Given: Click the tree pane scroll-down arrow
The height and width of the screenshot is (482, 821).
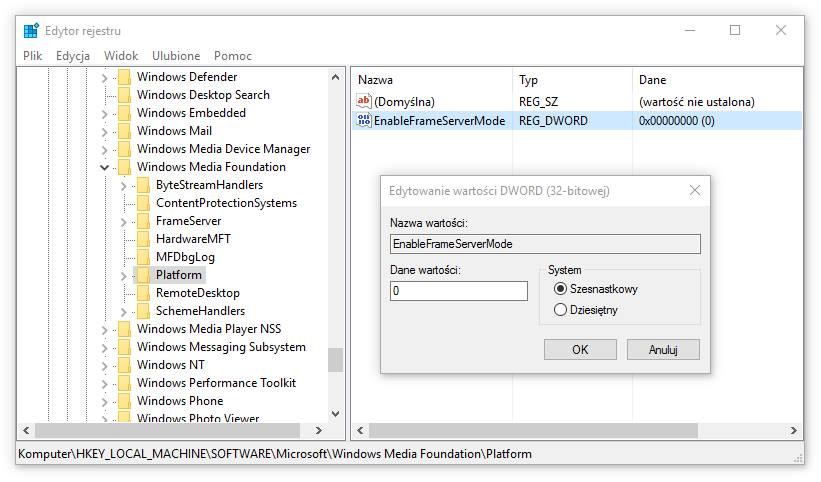Looking at the screenshot, I should (336, 414).
